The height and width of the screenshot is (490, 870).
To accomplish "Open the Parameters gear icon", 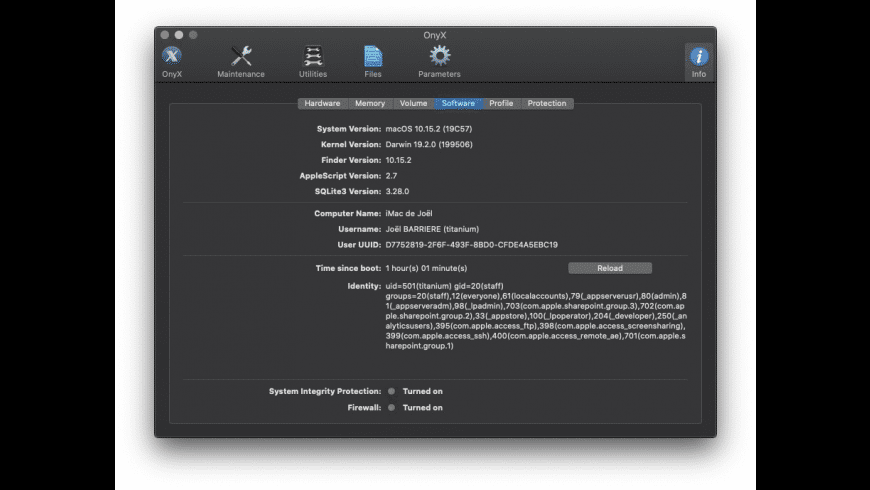I will pos(439,58).
